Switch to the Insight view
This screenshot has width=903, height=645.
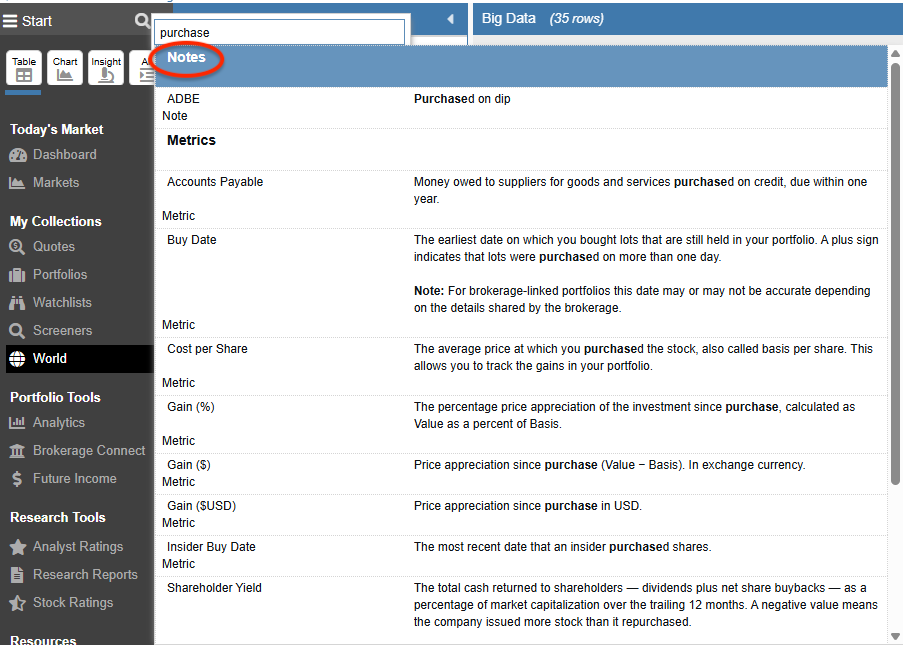pos(106,68)
